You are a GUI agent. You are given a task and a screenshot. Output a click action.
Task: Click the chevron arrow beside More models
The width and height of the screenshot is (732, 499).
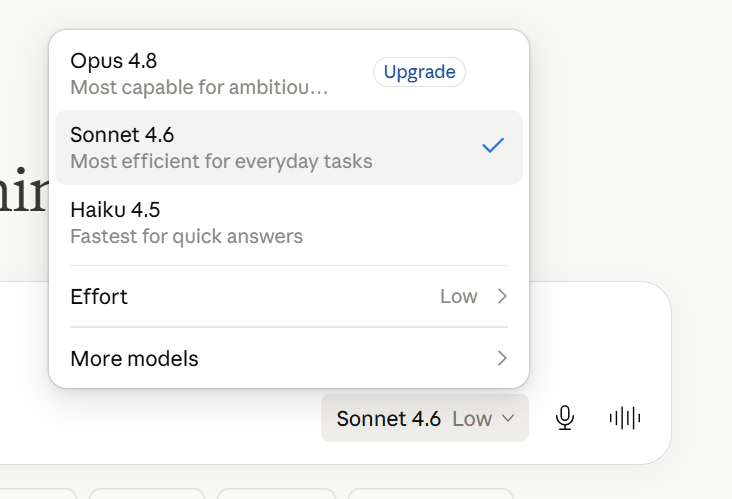coord(502,358)
